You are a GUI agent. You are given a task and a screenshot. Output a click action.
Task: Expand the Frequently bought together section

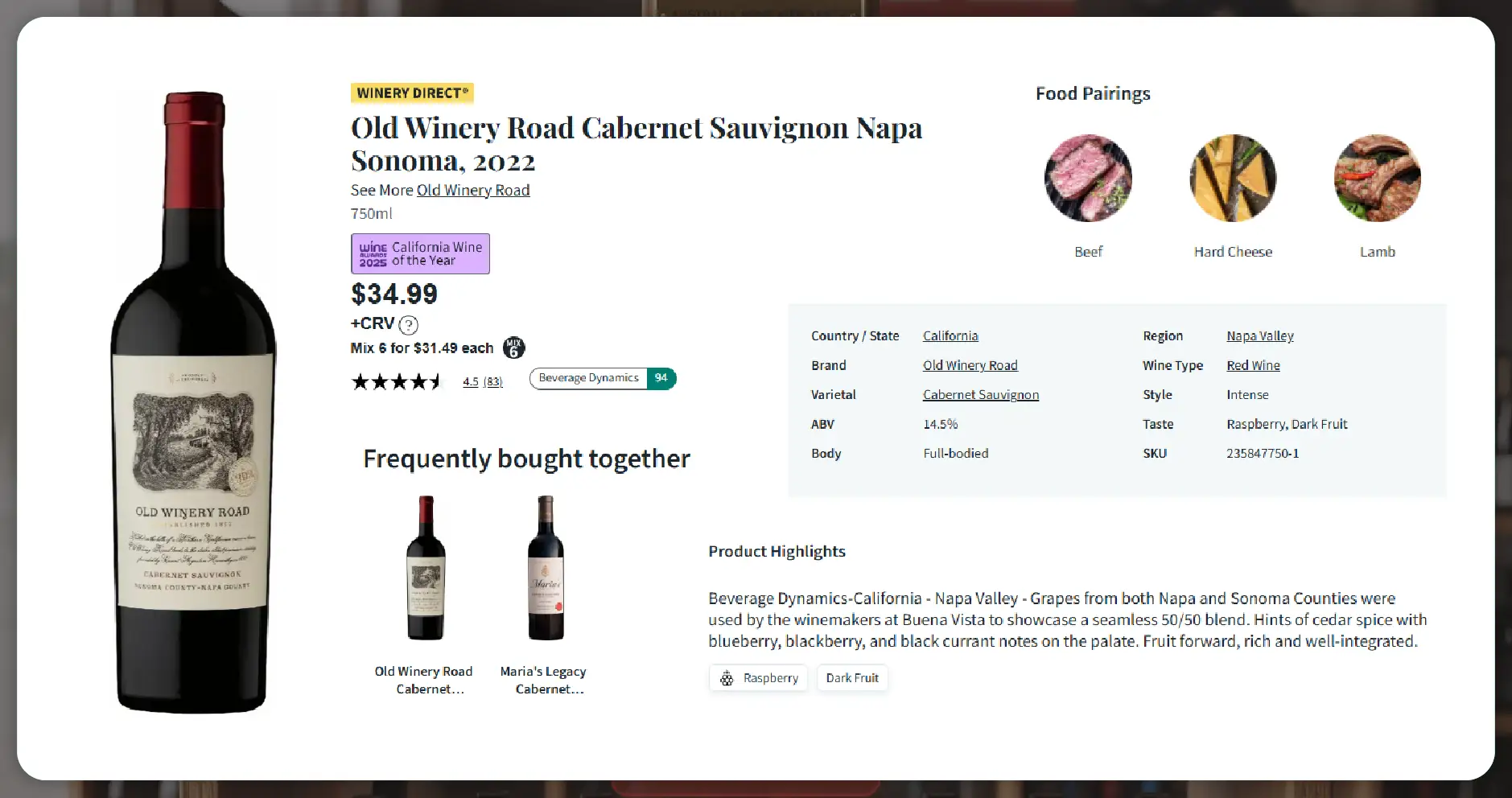coord(527,458)
